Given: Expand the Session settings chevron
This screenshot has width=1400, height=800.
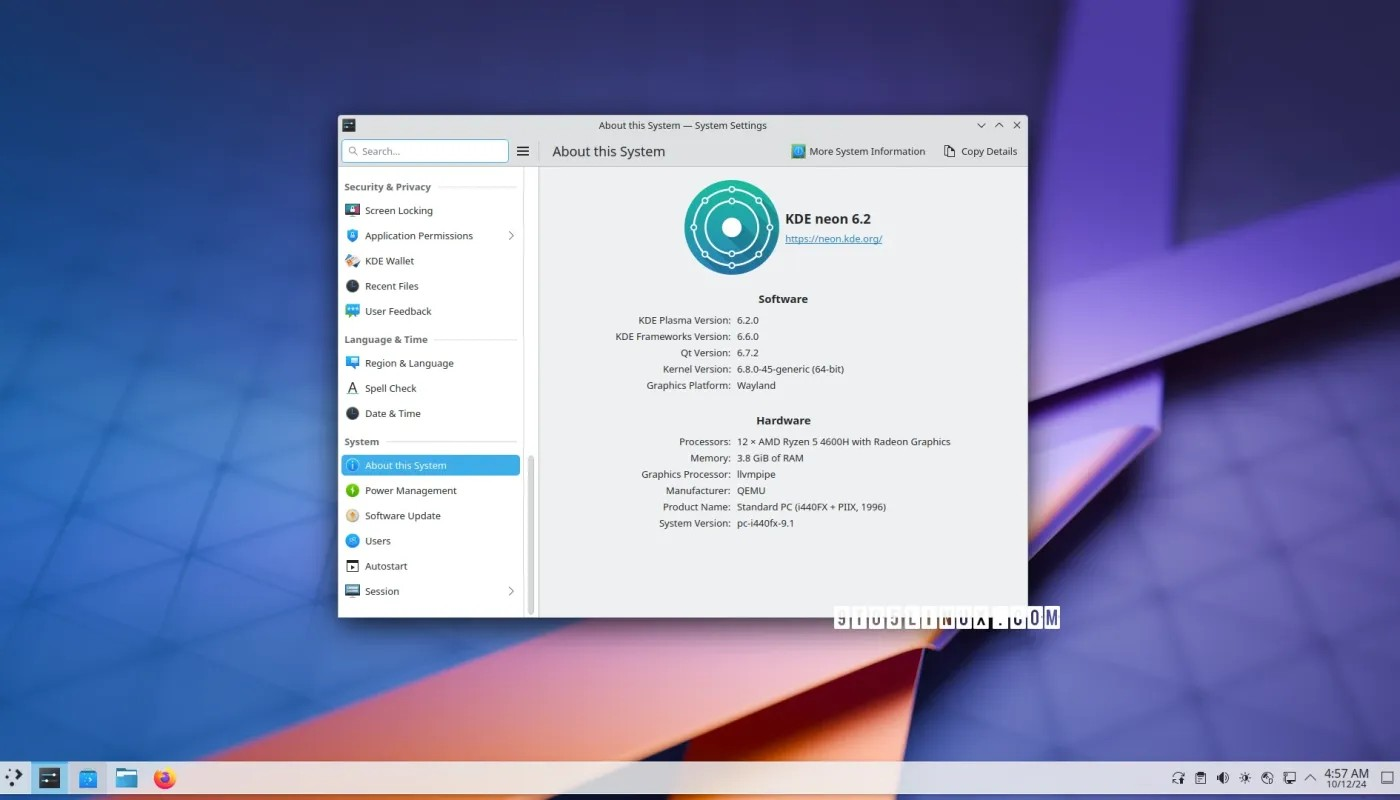Looking at the screenshot, I should tap(511, 591).
